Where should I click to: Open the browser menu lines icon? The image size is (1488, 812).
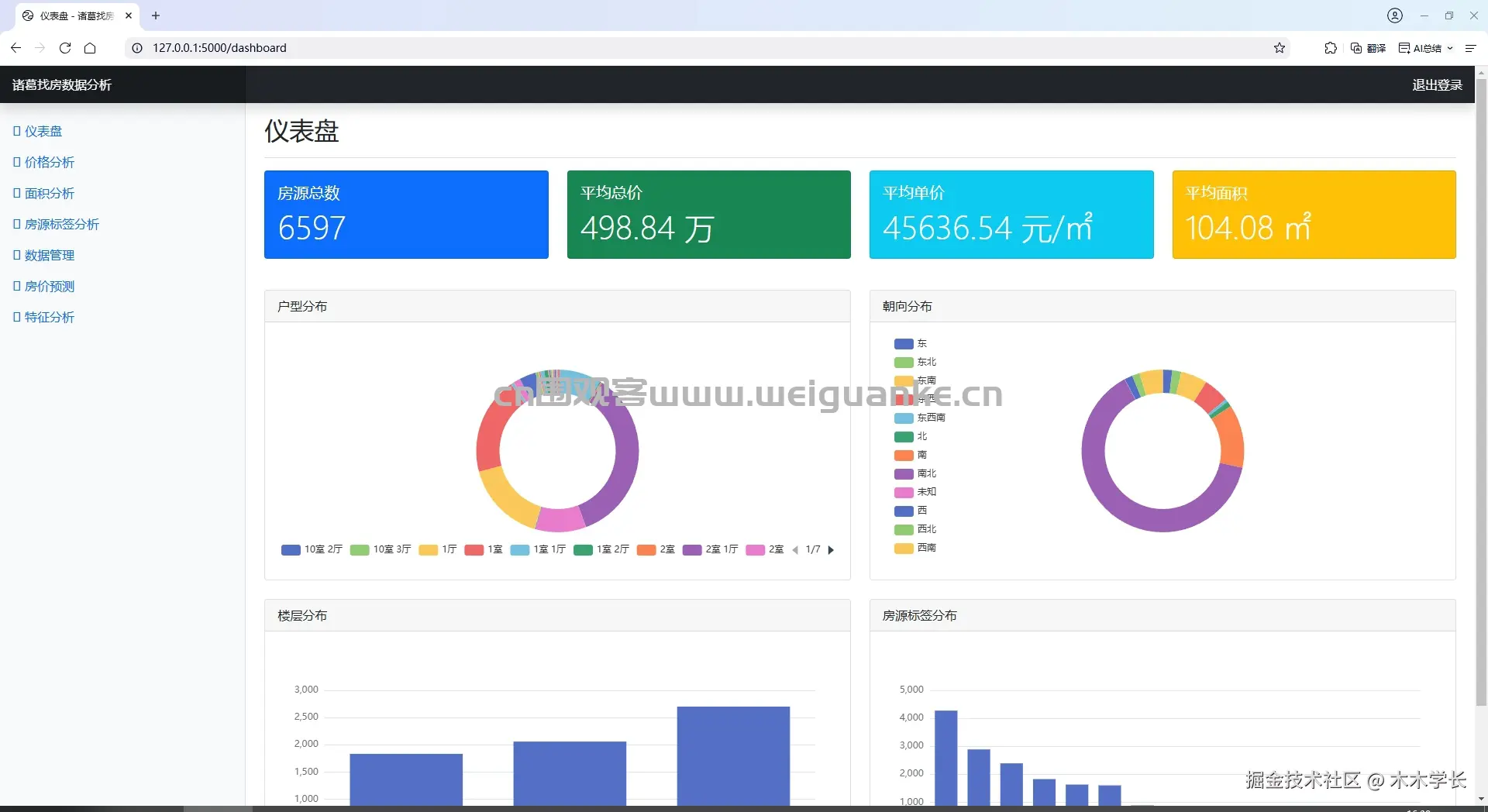1470,48
